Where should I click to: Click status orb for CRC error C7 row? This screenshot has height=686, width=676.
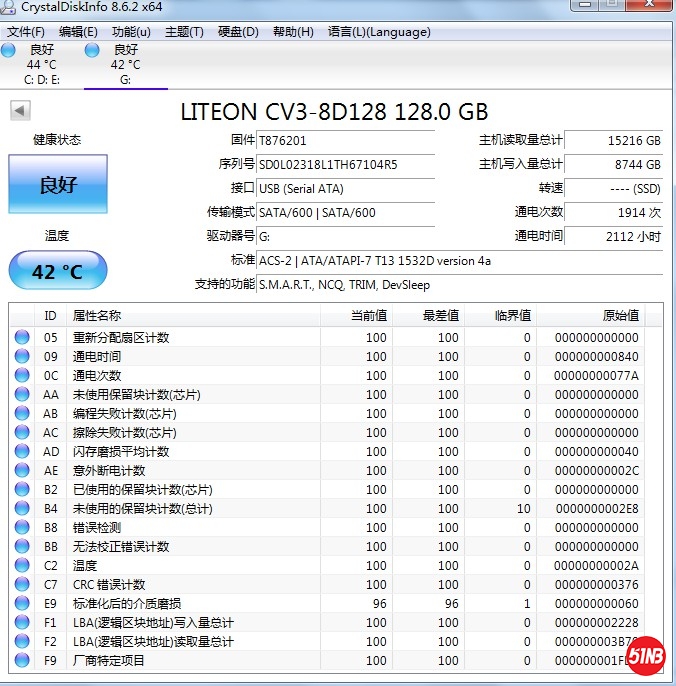[22, 585]
